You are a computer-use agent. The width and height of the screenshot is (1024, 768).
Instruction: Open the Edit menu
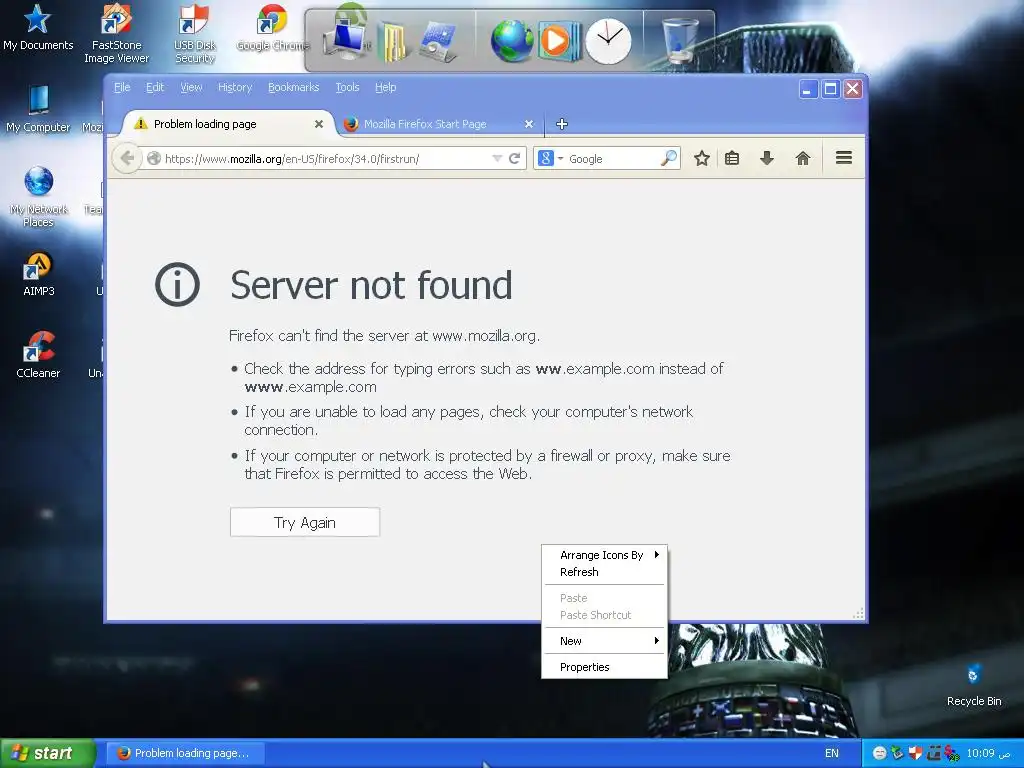coord(155,87)
